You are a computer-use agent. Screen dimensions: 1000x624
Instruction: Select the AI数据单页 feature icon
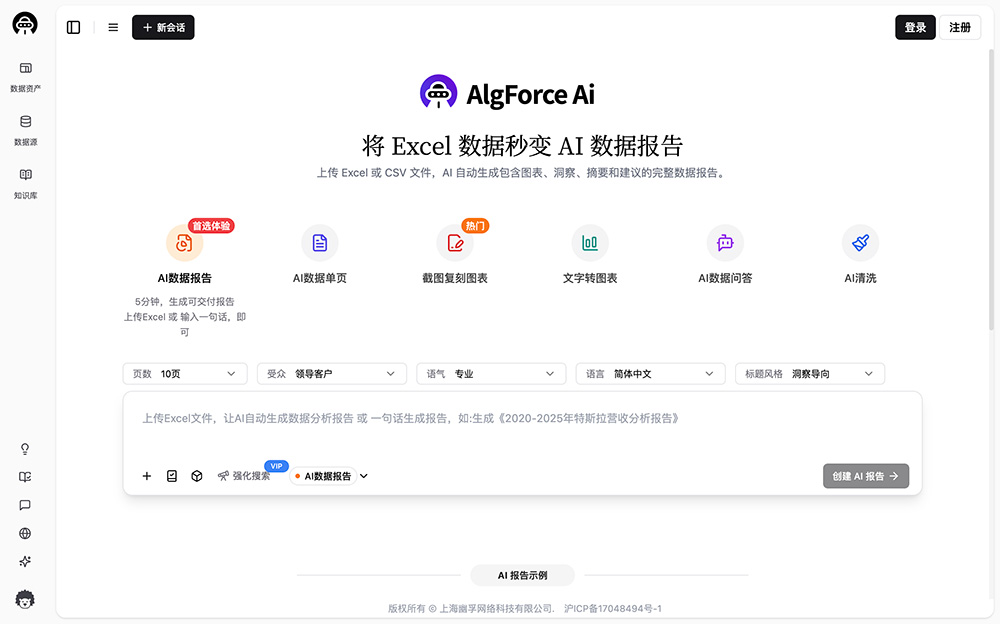coord(320,243)
